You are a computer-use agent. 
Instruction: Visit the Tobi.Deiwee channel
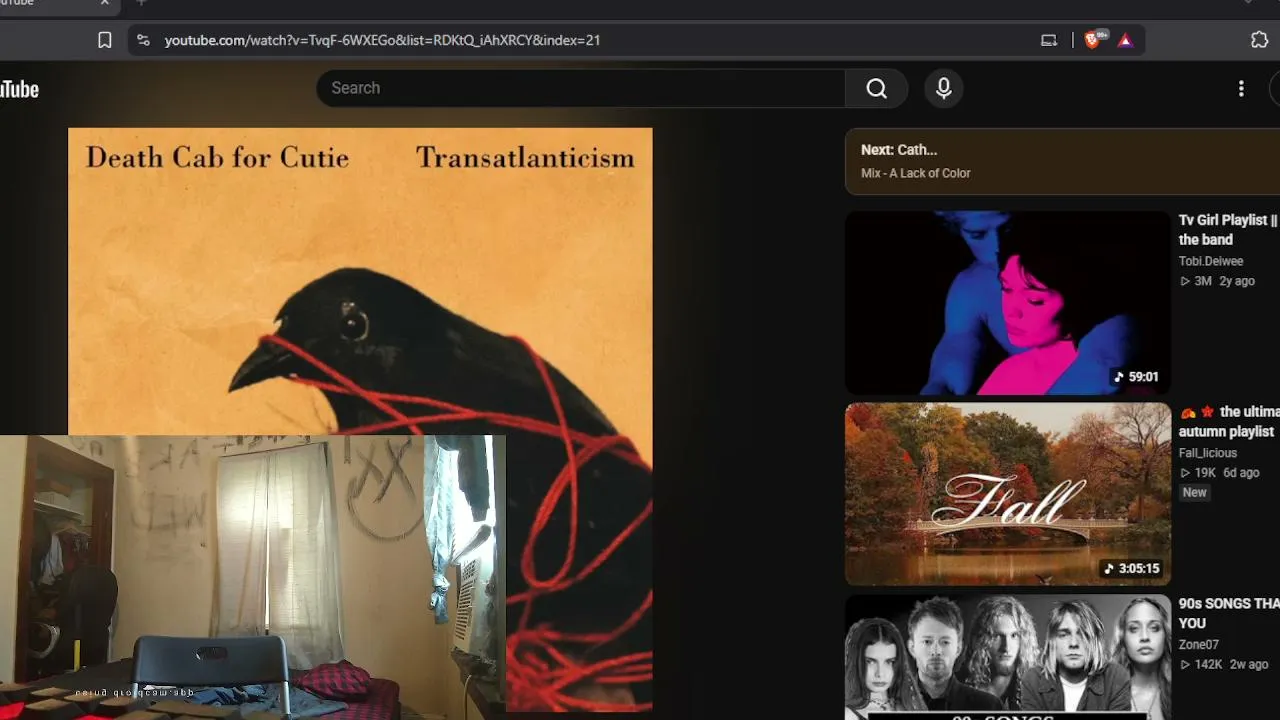click(1211, 261)
